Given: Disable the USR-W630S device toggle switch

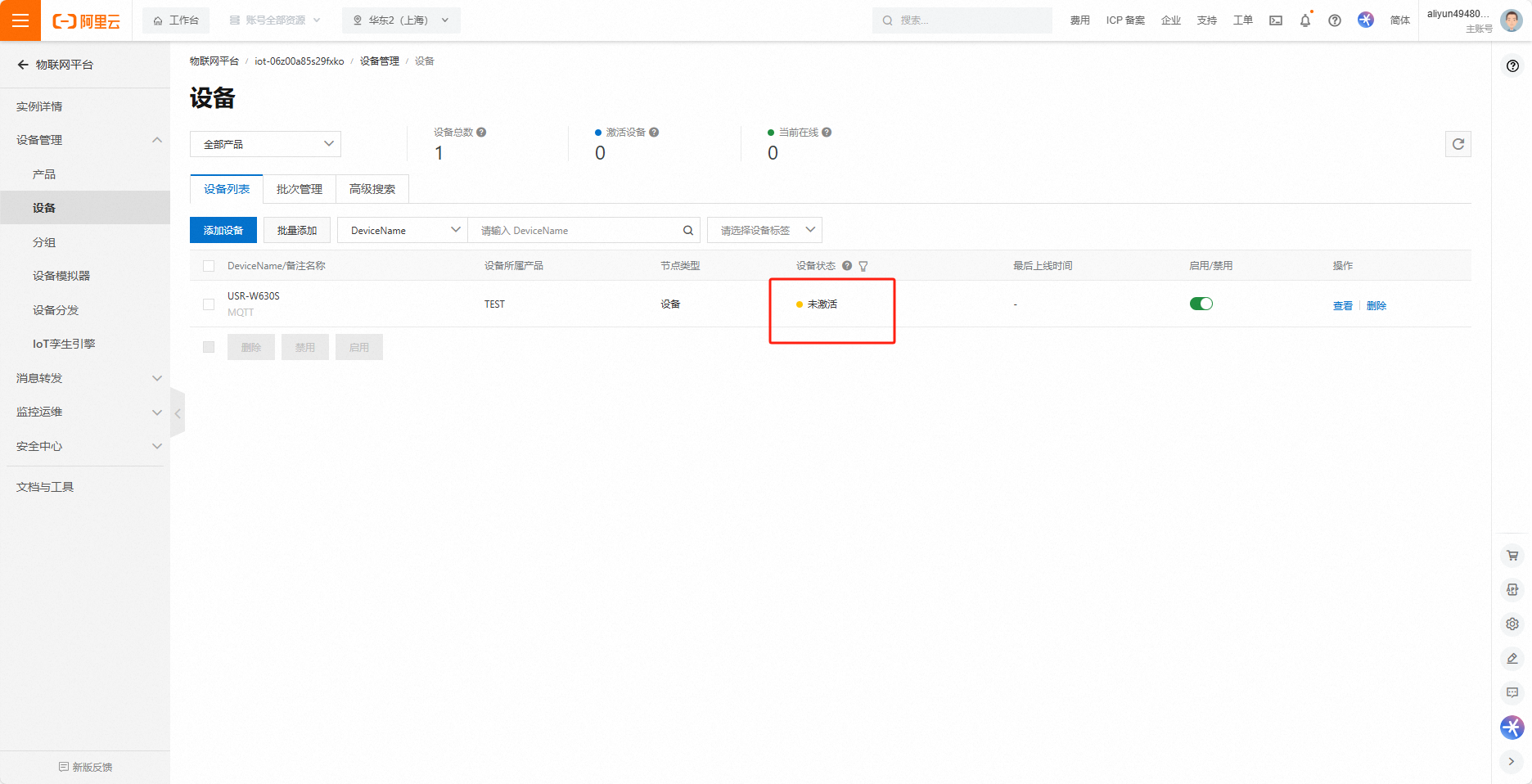Looking at the screenshot, I should pyautogui.click(x=1201, y=304).
